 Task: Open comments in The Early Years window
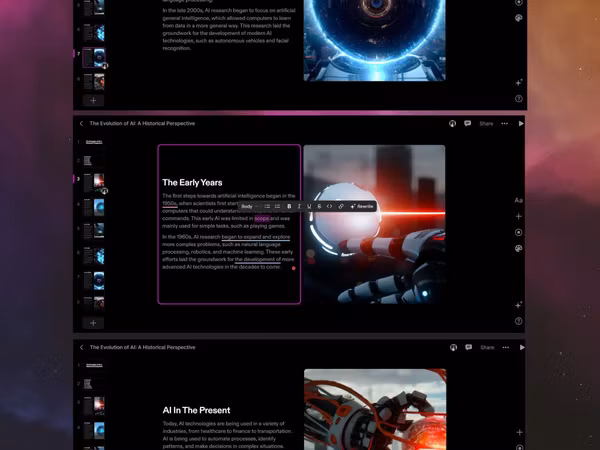tap(468, 123)
